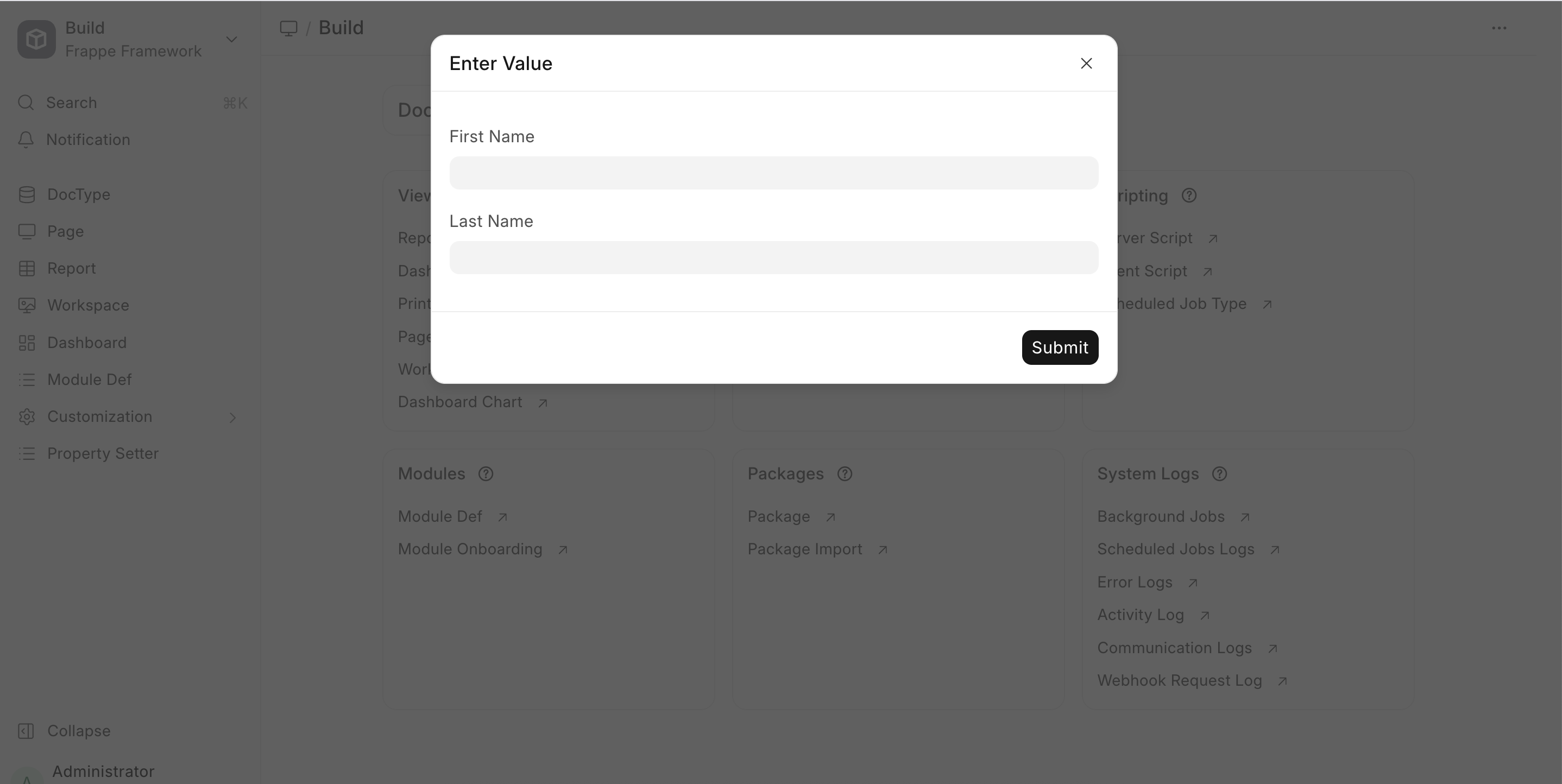Collapse the sidebar
The height and width of the screenshot is (784, 1562).
[x=78, y=731]
